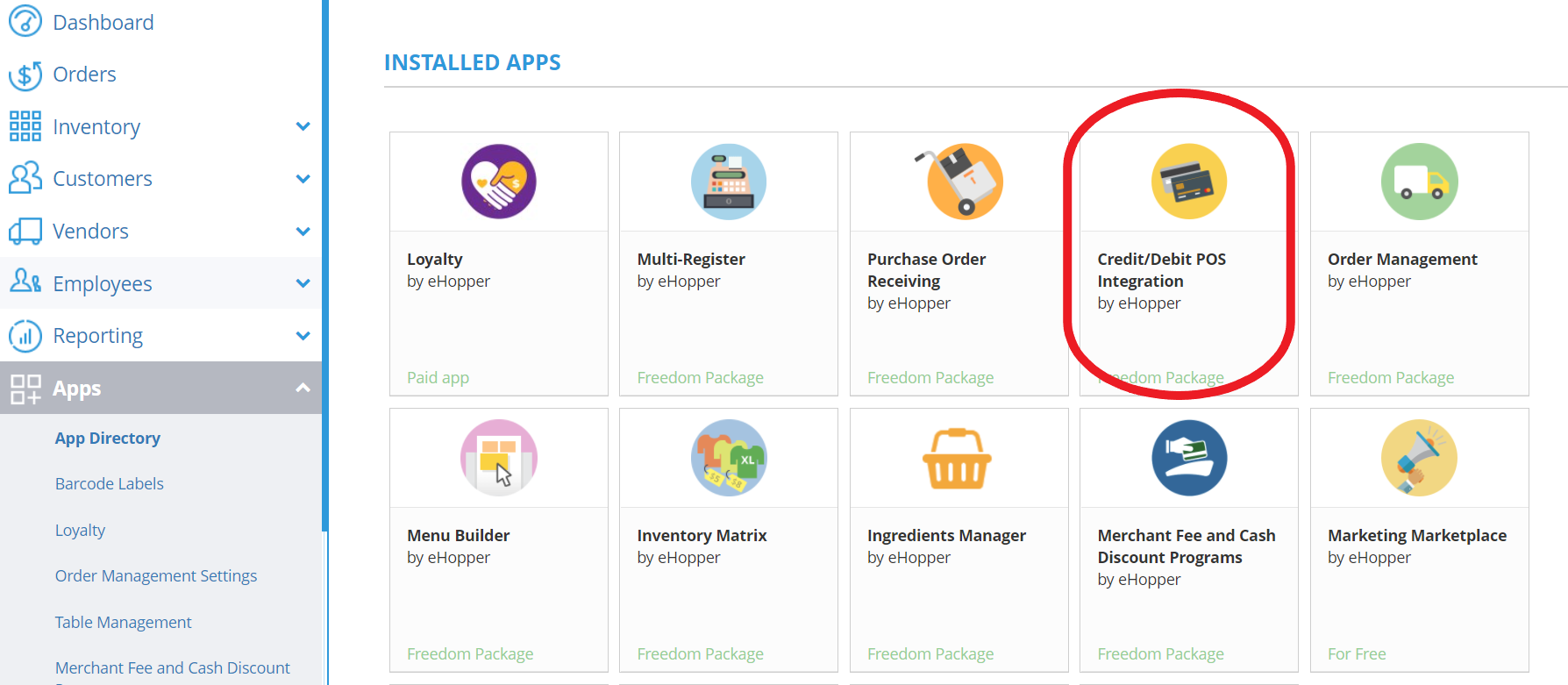Click 'Freedom Package' on Ingredients Manager card

click(x=930, y=654)
